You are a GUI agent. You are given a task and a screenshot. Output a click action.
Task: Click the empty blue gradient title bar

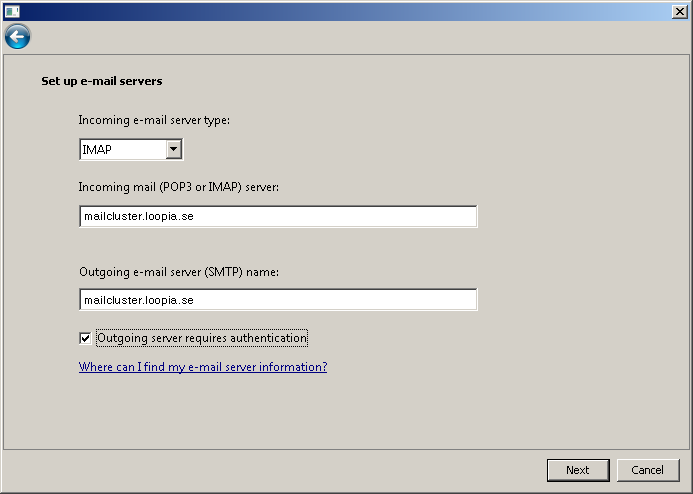345,11
